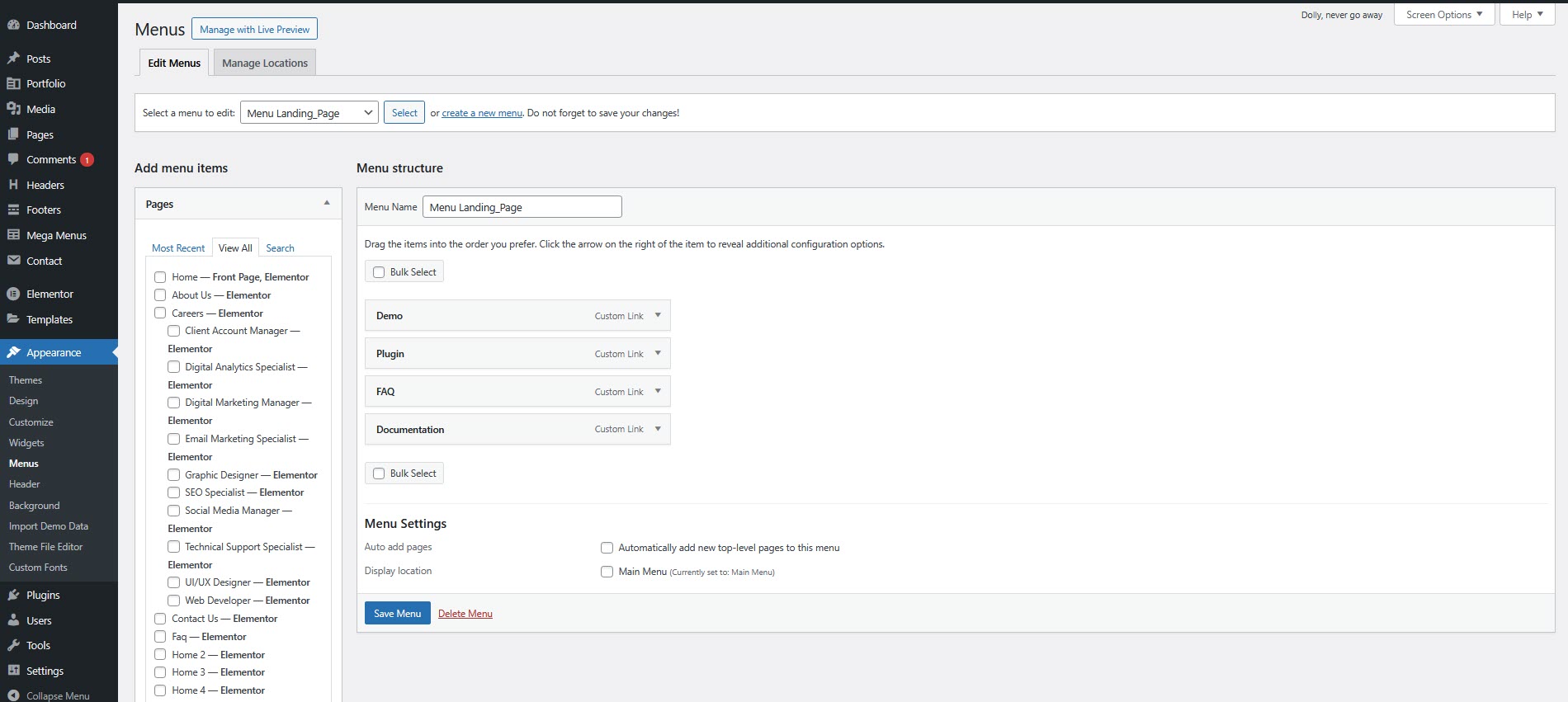The image size is (1568, 702).
Task: Click the Menu Name text field
Action: 522,207
